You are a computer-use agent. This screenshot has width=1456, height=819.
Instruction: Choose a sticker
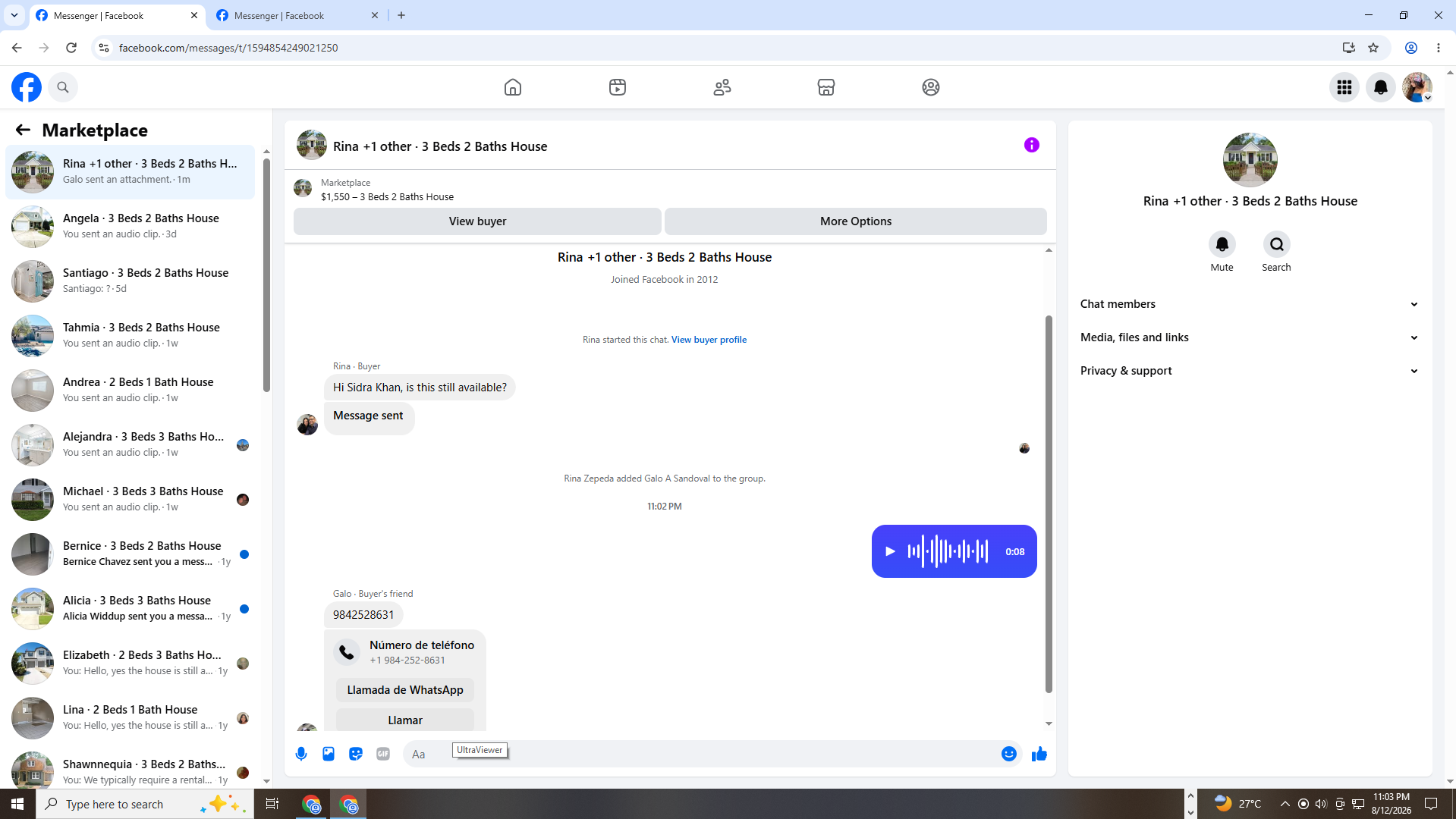356,754
